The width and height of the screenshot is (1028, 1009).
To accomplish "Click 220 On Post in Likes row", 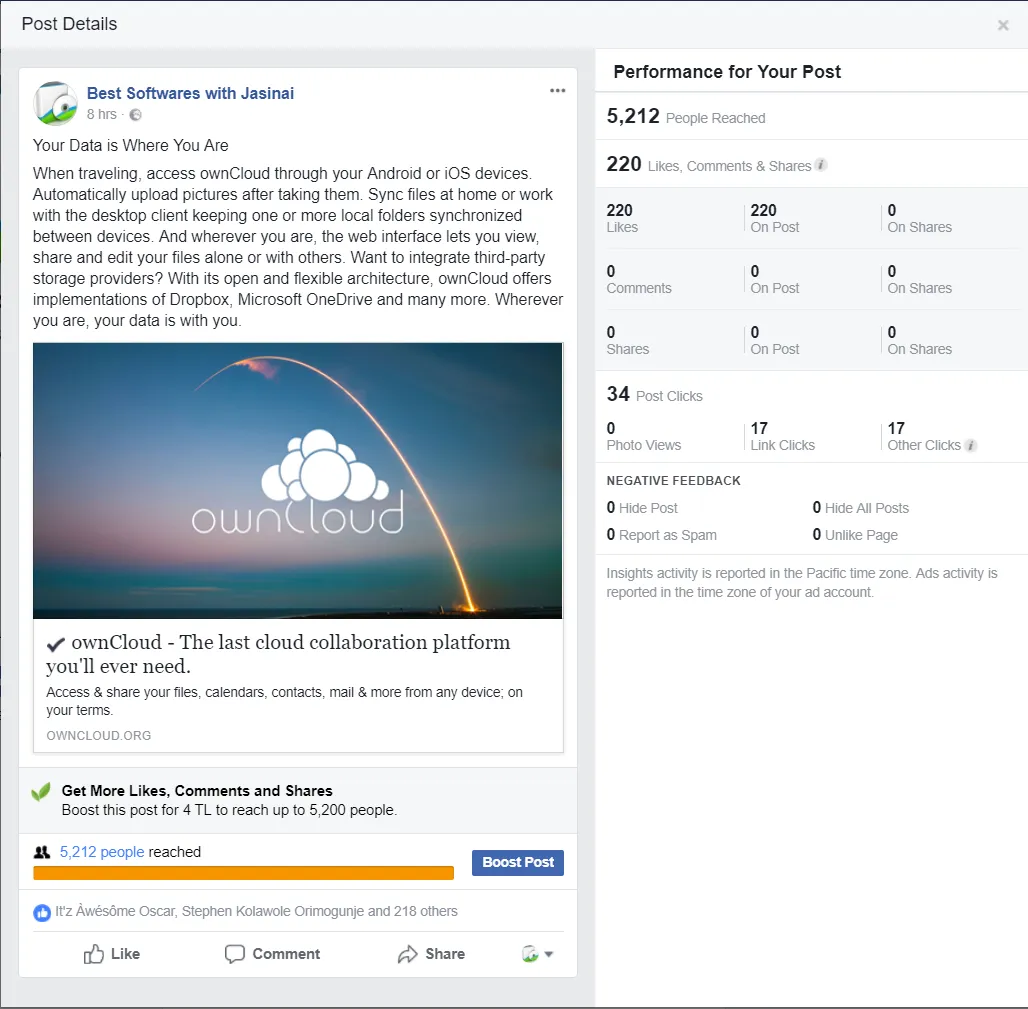I will click(775, 218).
